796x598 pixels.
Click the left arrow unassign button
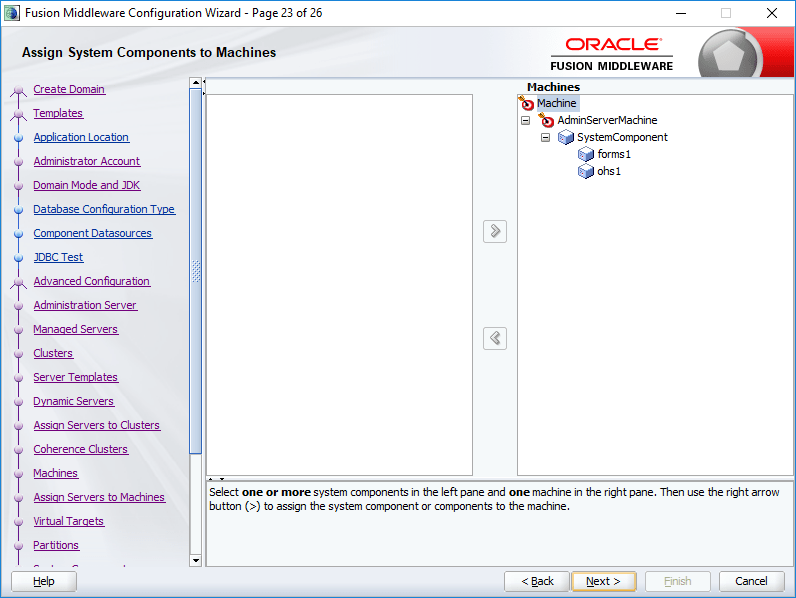pyautogui.click(x=495, y=338)
